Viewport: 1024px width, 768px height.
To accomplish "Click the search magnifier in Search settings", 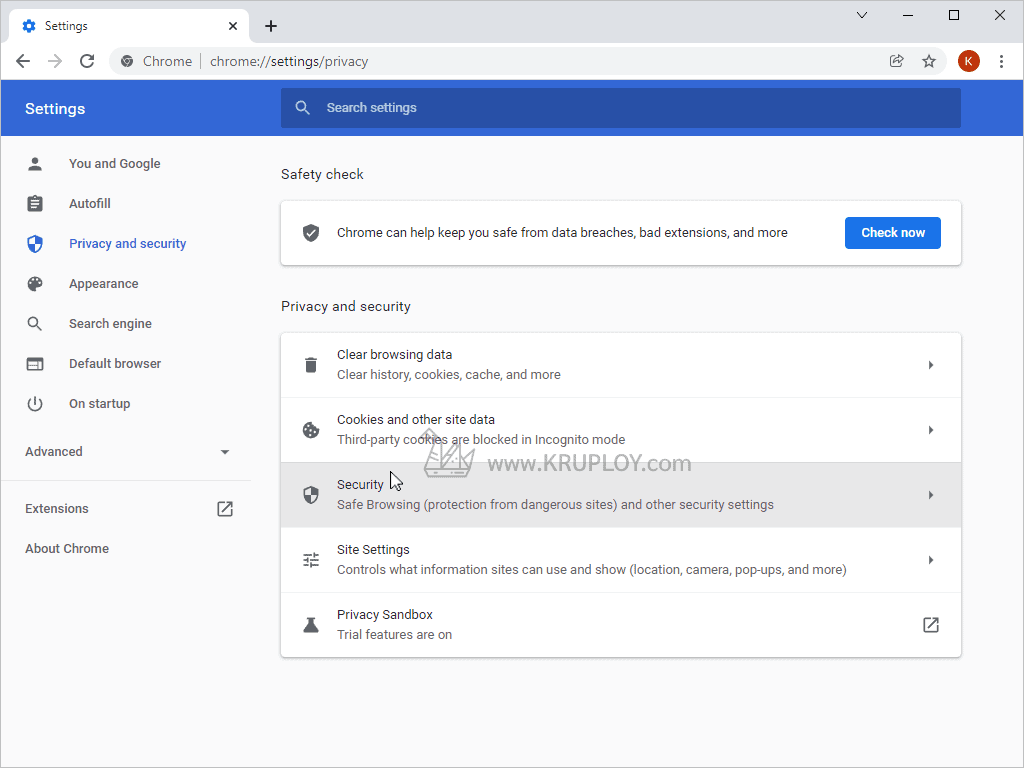I will coord(302,108).
